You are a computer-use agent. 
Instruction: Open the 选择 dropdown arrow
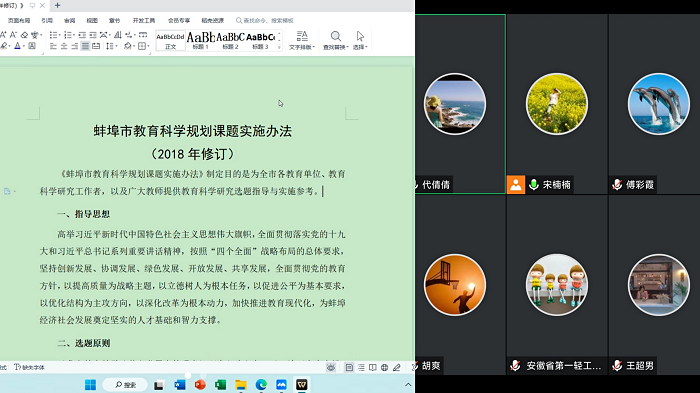[x=366, y=47]
